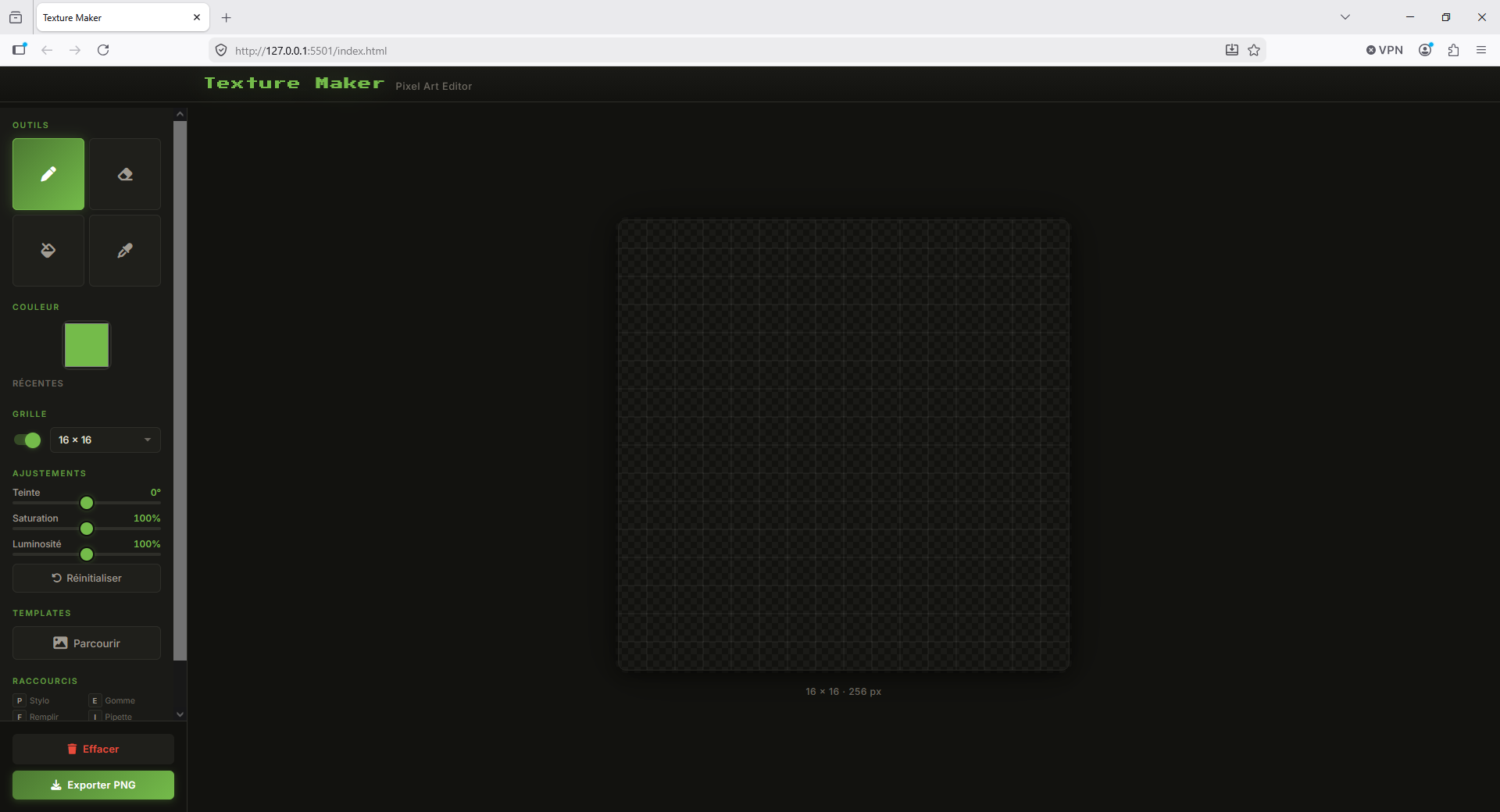Open the green color swatch picker
Image resolution: width=1500 pixels, height=812 pixels.
coord(87,345)
